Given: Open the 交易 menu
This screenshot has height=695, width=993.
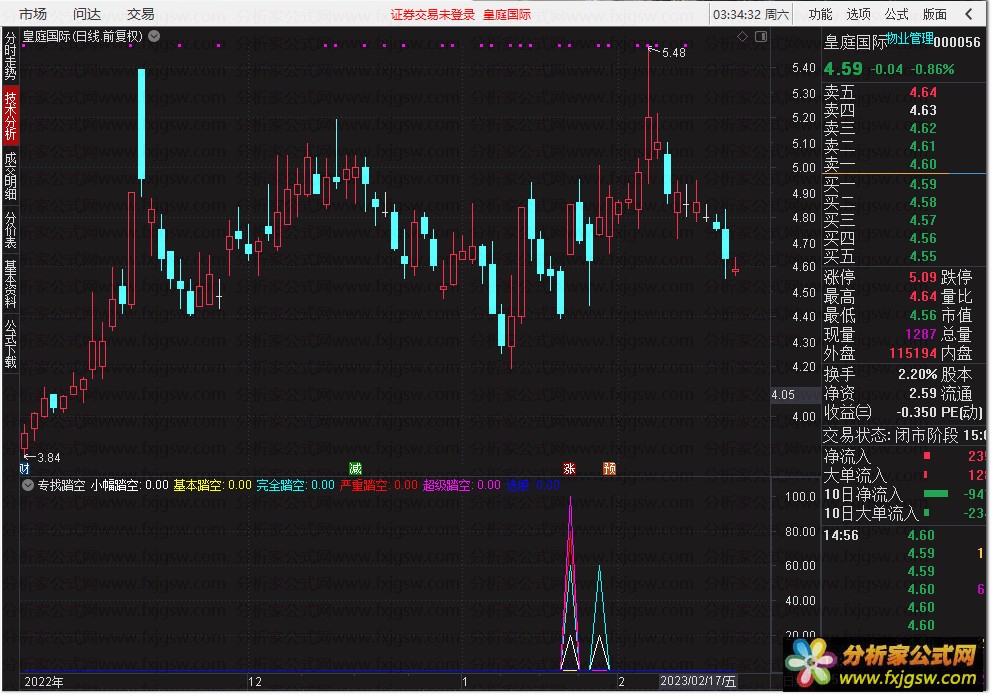Looking at the screenshot, I should 140,14.
